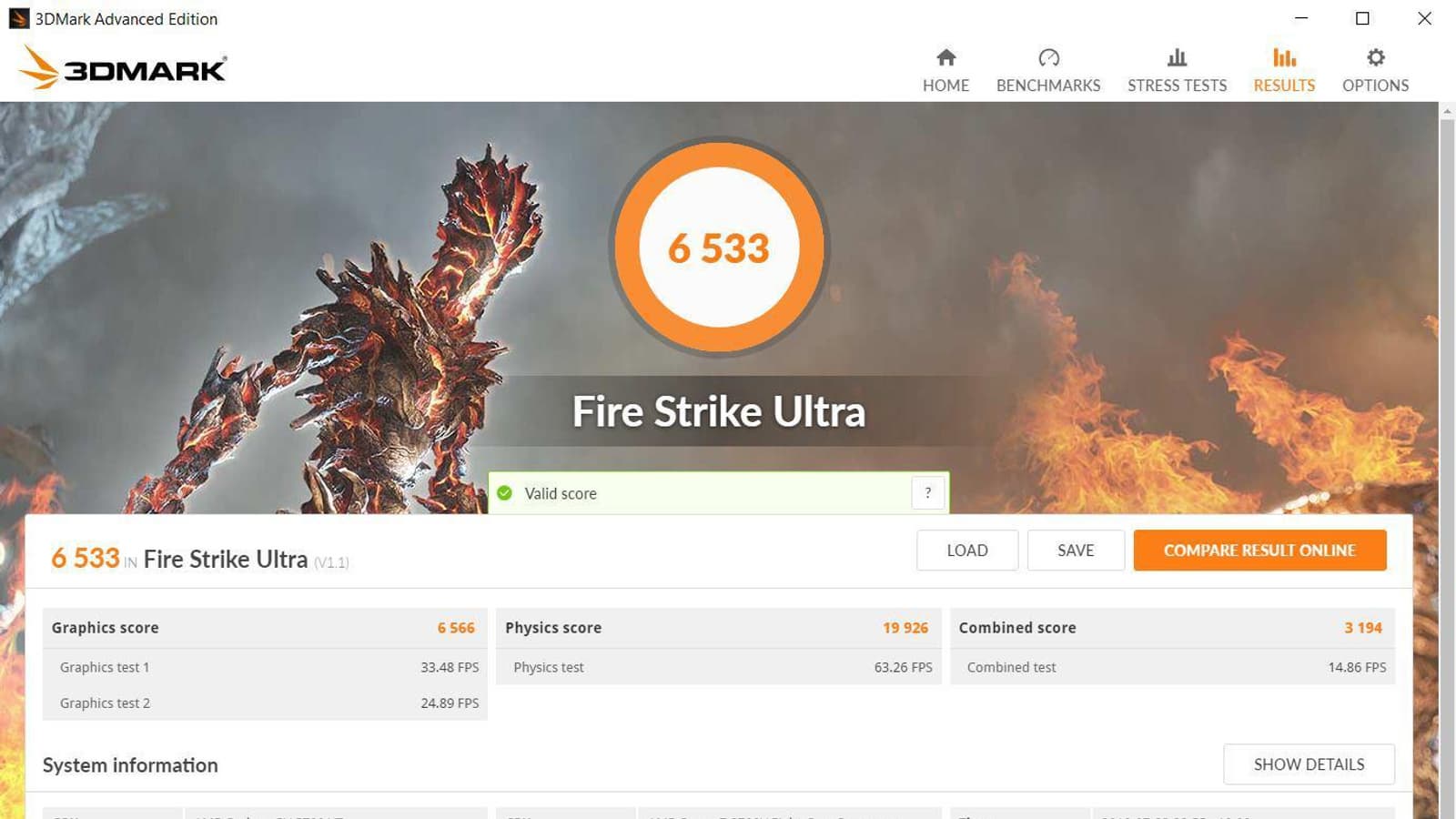This screenshot has height=819, width=1456.
Task: Click the question mark help button
Action: click(928, 493)
